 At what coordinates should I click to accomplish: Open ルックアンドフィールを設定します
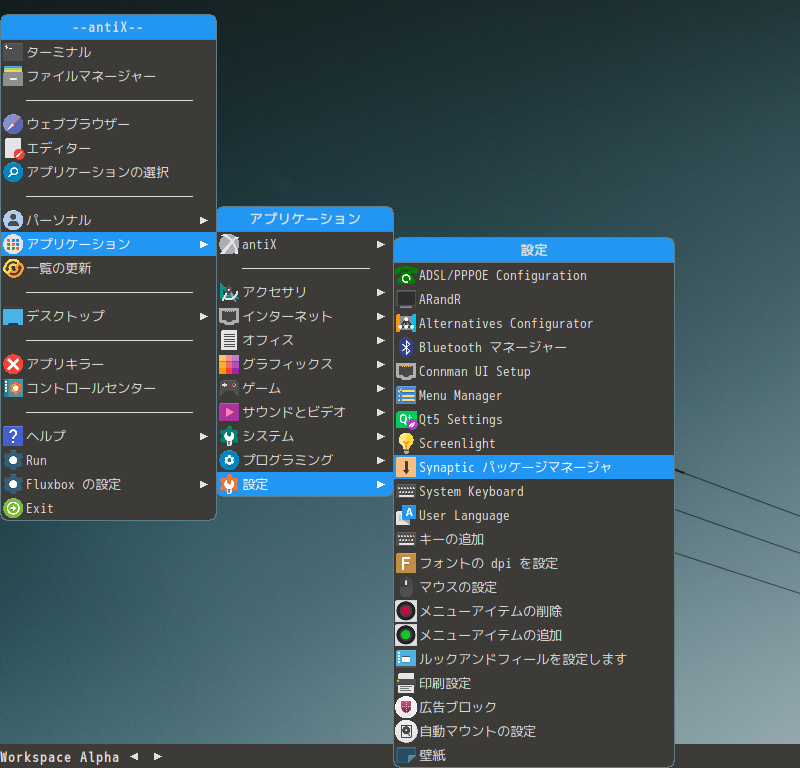click(x=534, y=659)
